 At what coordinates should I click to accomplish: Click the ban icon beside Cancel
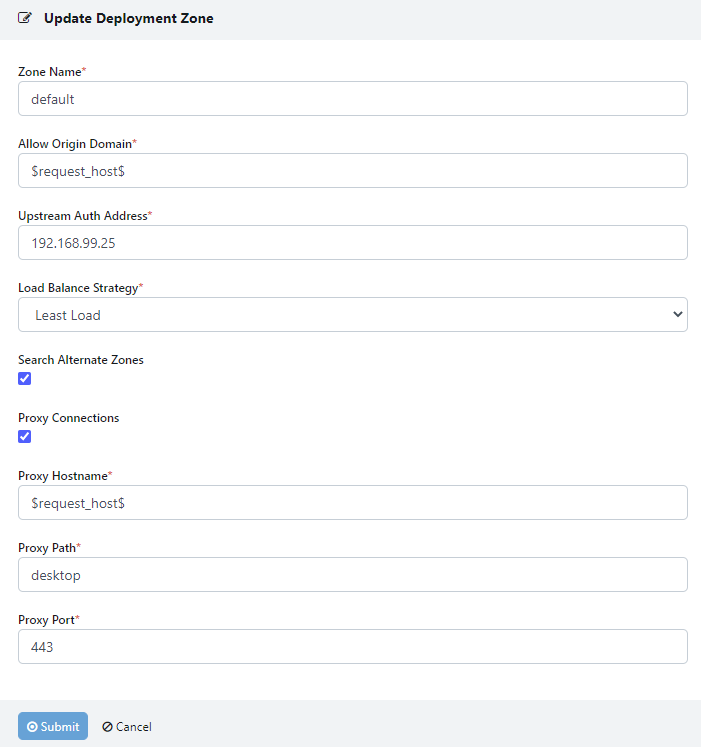[107, 727]
